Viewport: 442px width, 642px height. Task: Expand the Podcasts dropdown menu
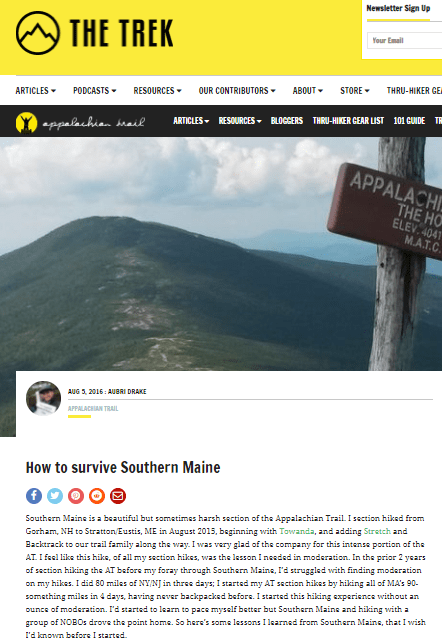[95, 90]
